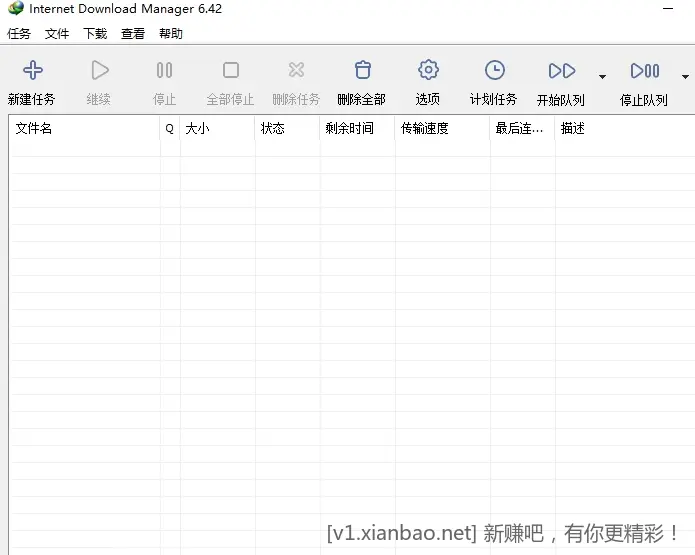Expand the 停止队列 dropdown arrow

point(685,77)
